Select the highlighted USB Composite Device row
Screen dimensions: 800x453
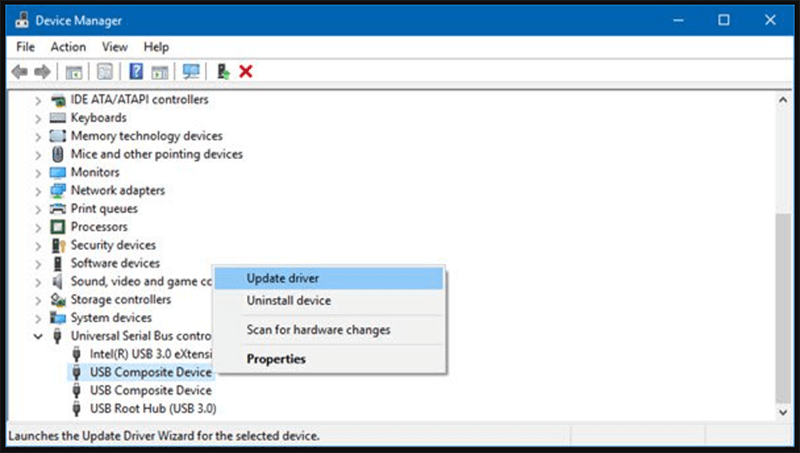click(x=141, y=372)
